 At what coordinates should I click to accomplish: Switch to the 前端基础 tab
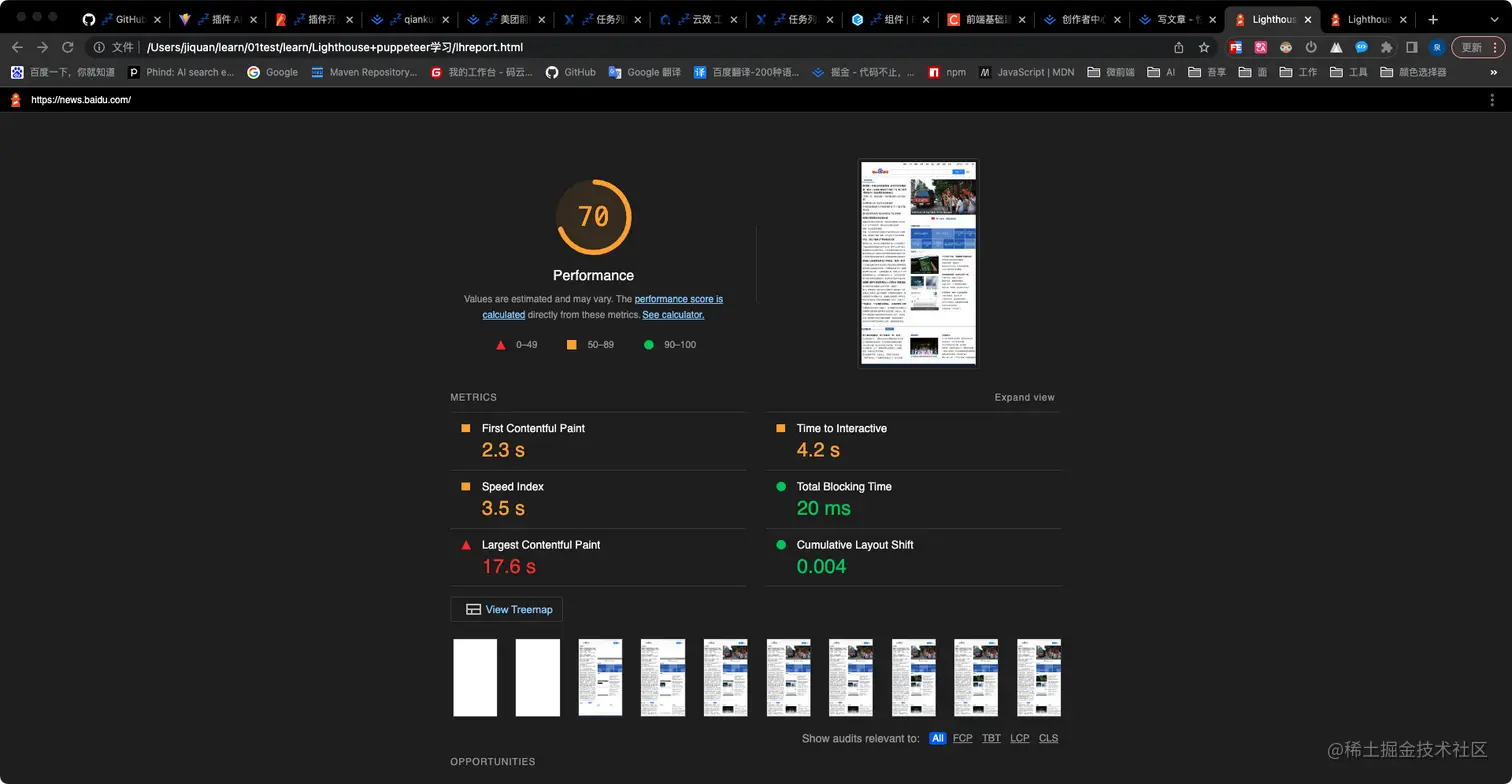986,19
